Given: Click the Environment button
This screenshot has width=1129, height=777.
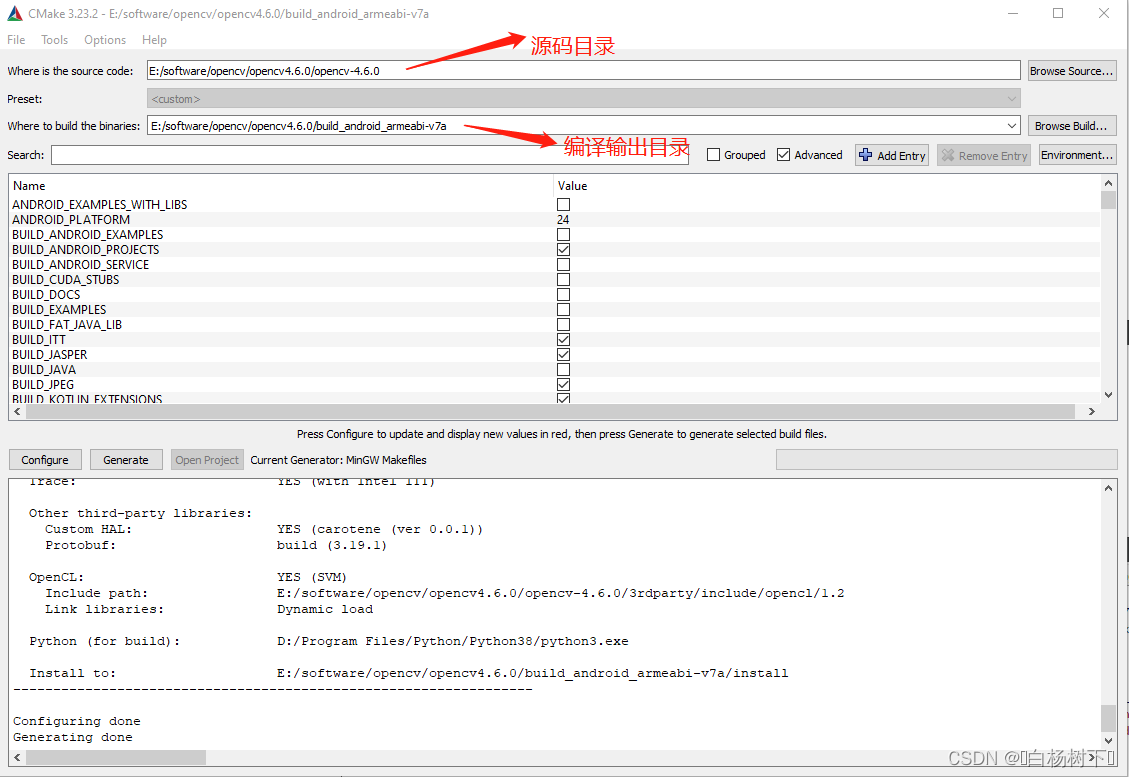Looking at the screenshot, I should 1077,155.
